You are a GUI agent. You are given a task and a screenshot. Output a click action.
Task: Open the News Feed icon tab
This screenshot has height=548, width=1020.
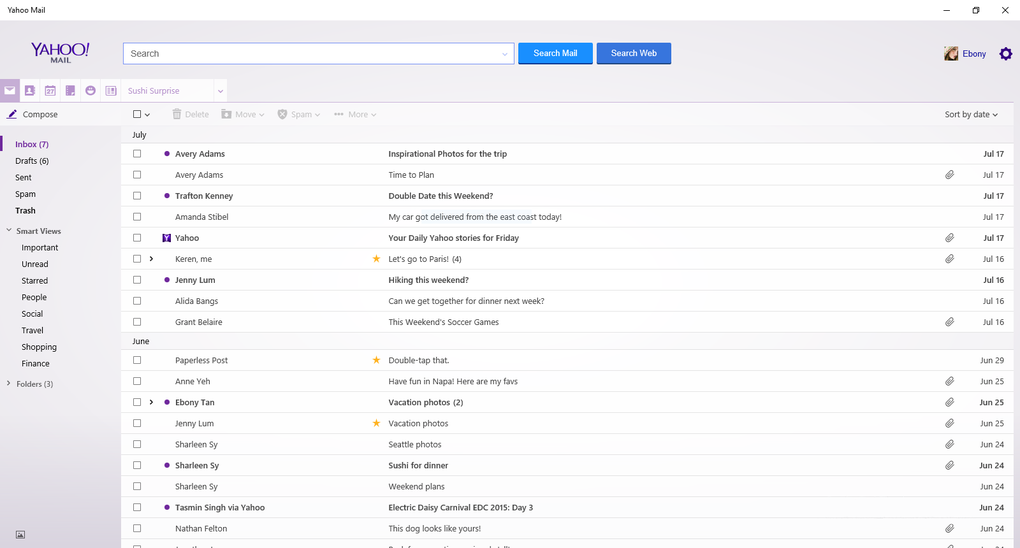pyautogui.click(x=111, y=91)
